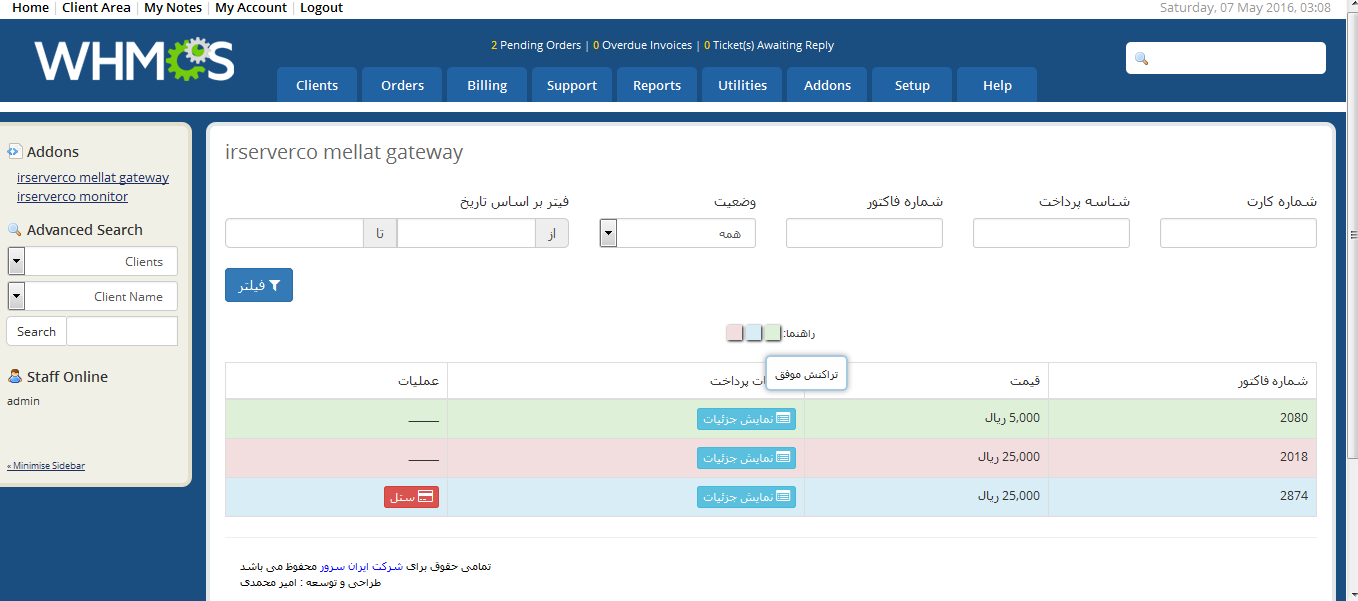This screenshot has height=601, width=1358.
Task: Click the شناسه پرداخت input field
Action: (x=1051, y=233)
